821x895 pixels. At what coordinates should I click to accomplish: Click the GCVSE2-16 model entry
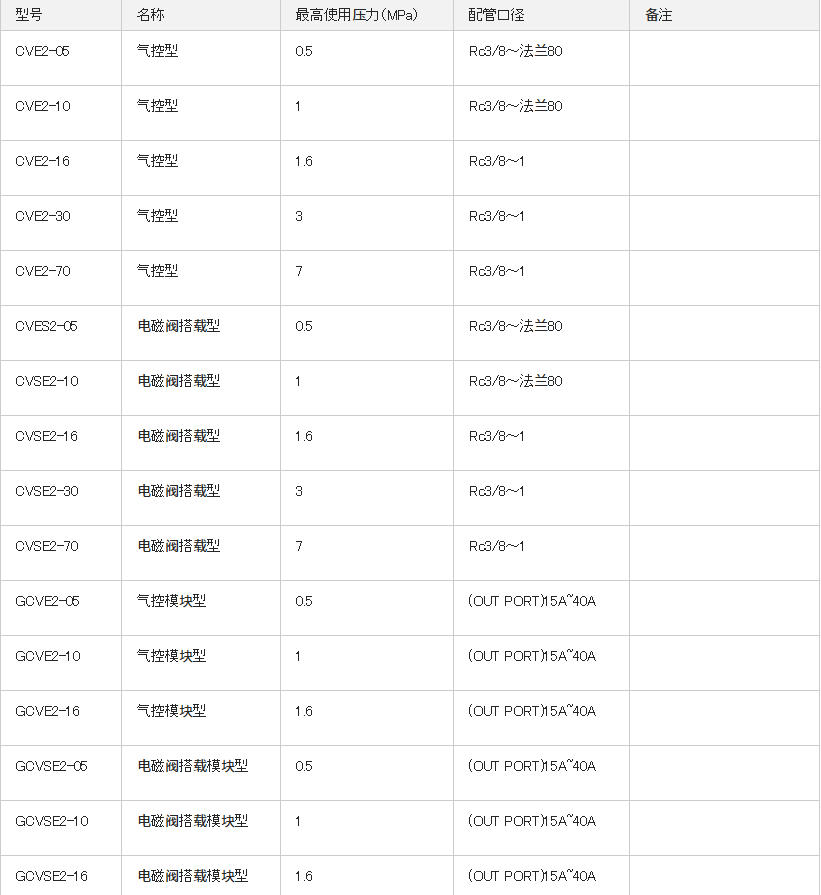(51, 876)
